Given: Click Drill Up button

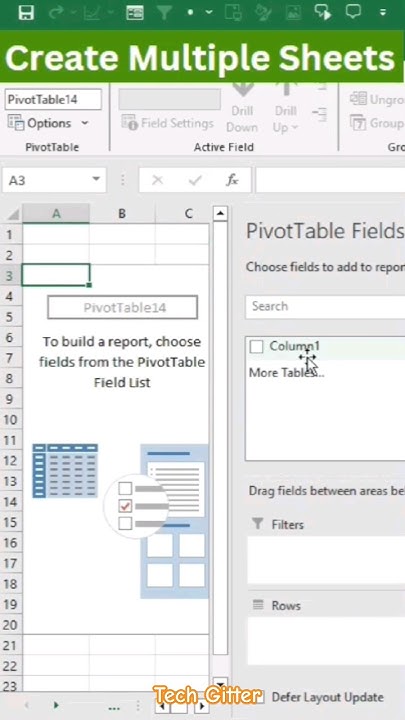Looking at the screenshot, I should [x=286, y=108].
